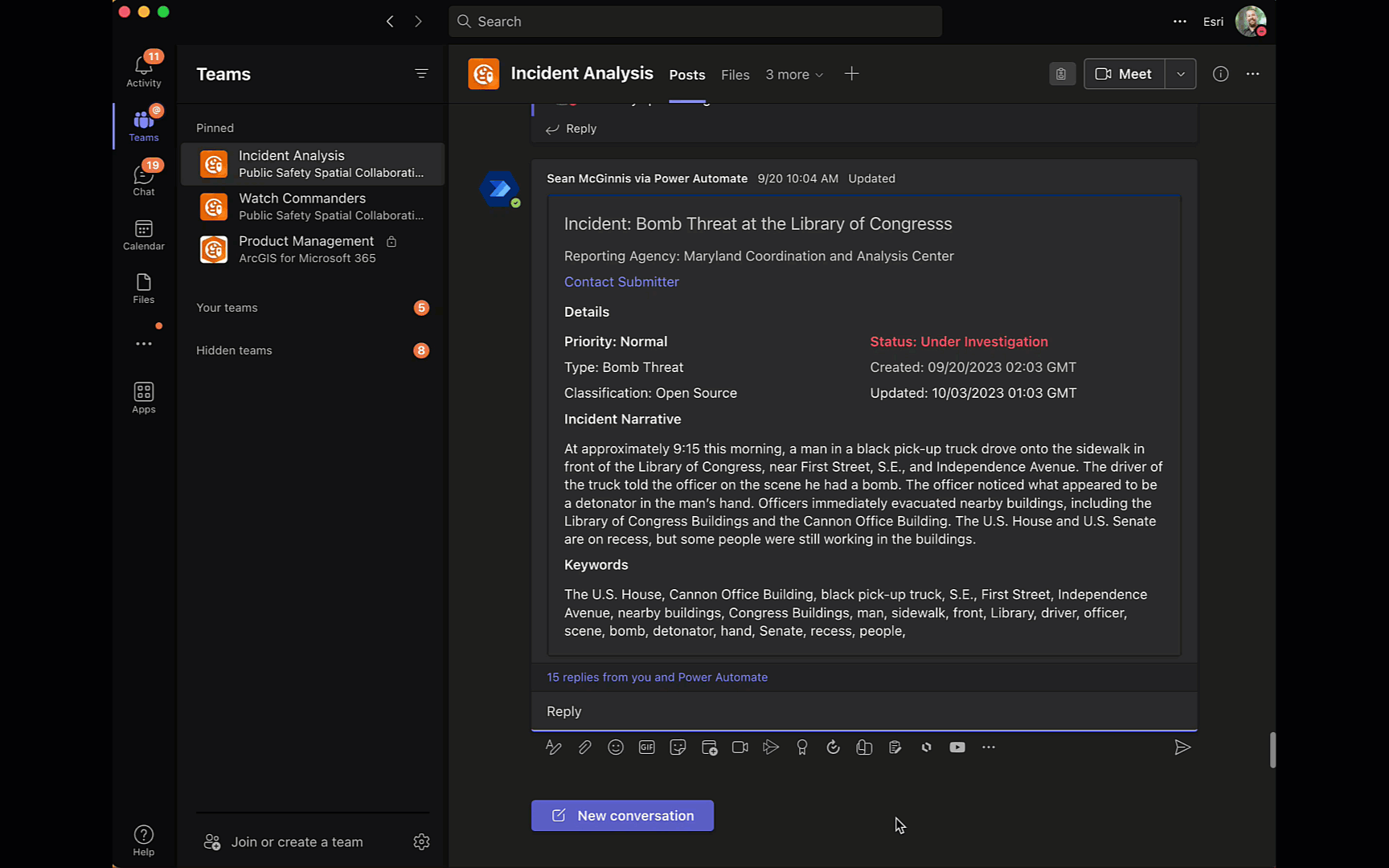Viewport: 1389px width, 868px height.
Task: Send the reply with the arrow icon
Action: pos(1182,747)
